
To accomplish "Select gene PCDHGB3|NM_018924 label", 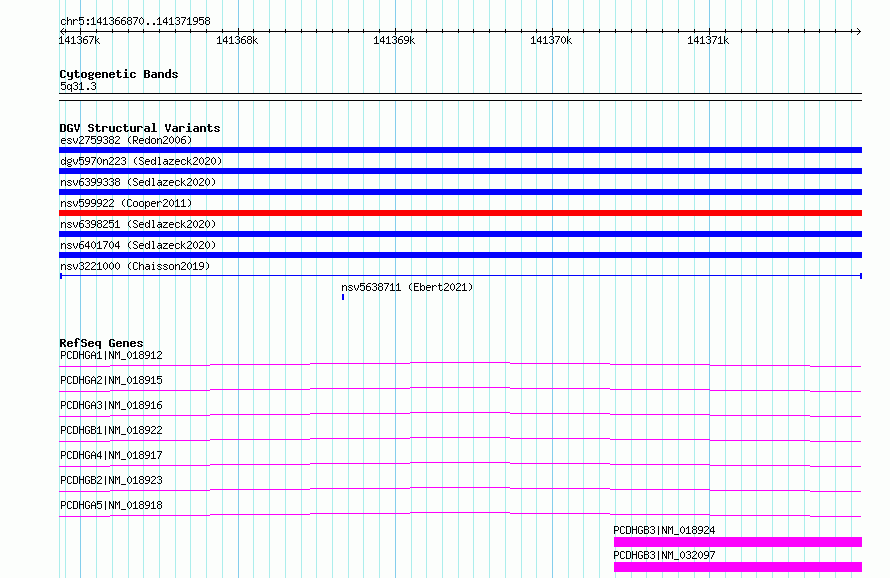I will tap(664, 530).
